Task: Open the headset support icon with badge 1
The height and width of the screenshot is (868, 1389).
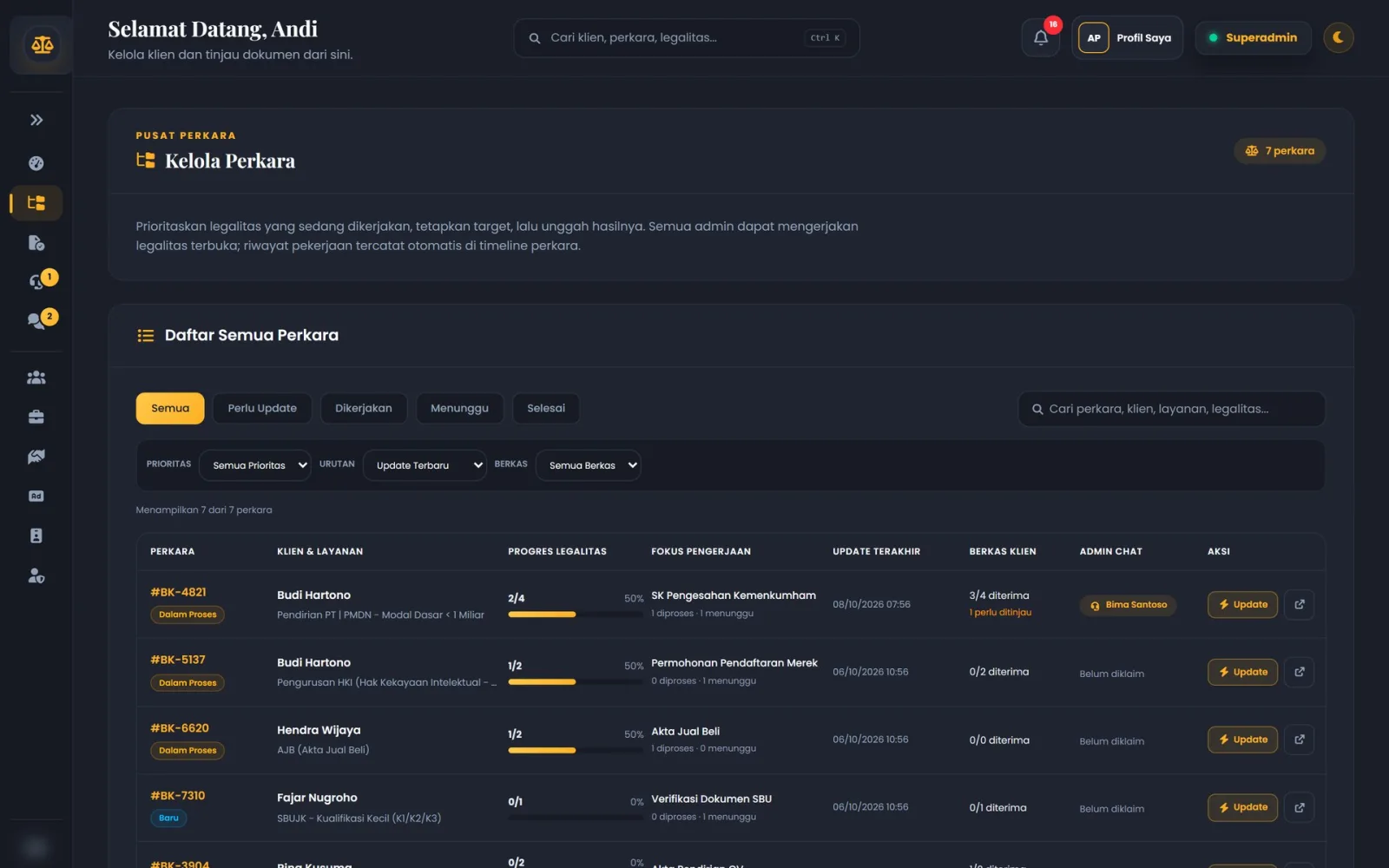Action: tap(36, 282)
